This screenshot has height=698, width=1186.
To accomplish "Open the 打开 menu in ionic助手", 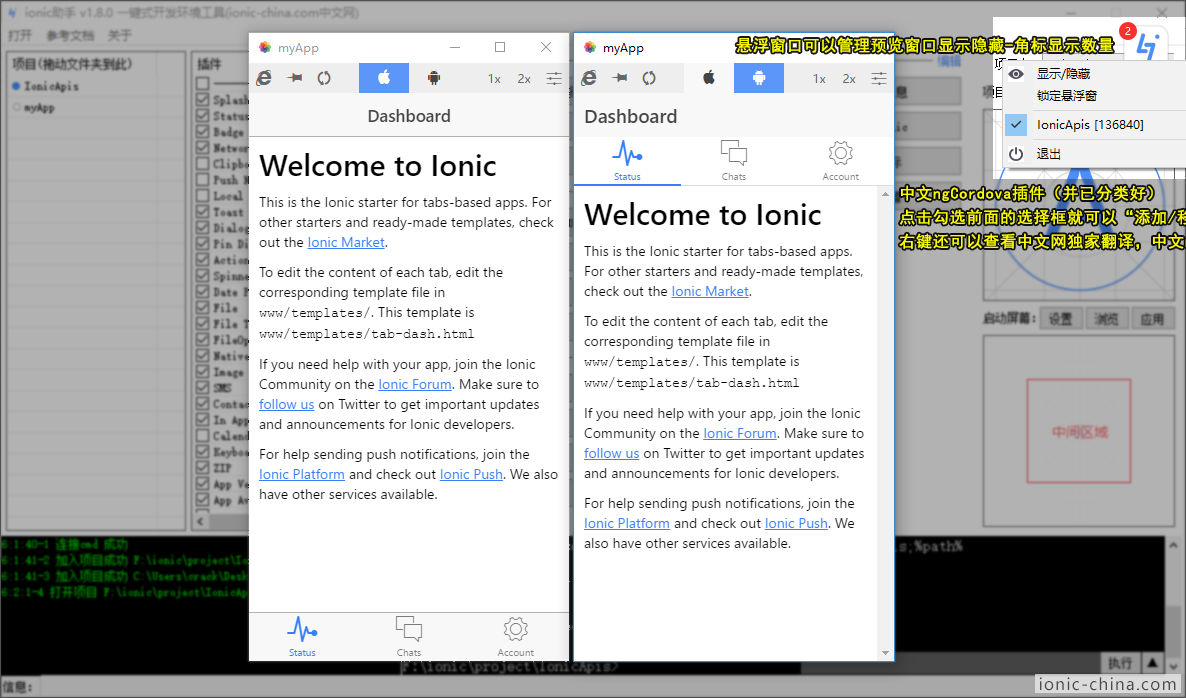I will pyautogui.click(x=20, y=36).
